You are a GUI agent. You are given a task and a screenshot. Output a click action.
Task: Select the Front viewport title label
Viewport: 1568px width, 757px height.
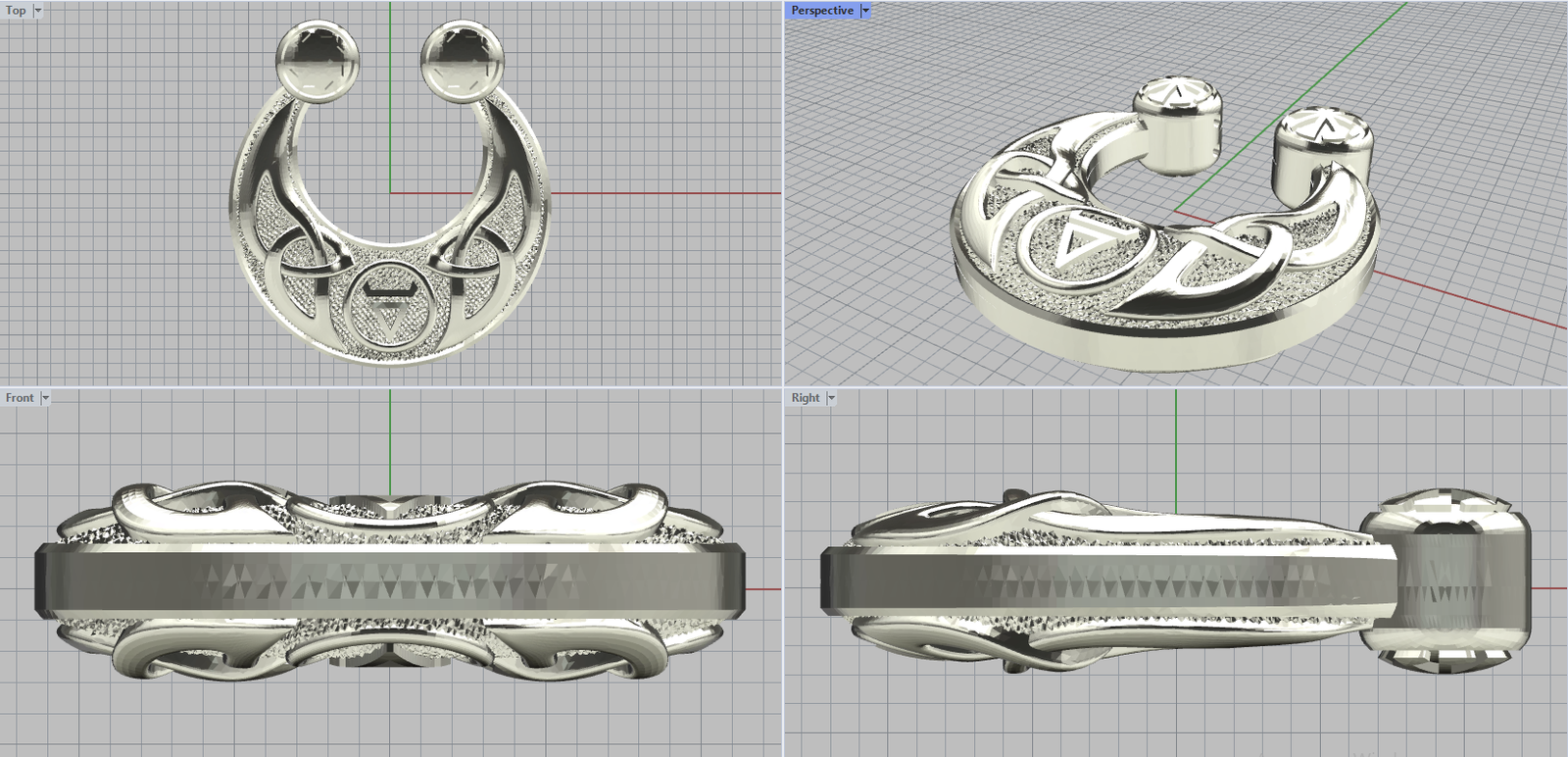(x=19, y=398)
